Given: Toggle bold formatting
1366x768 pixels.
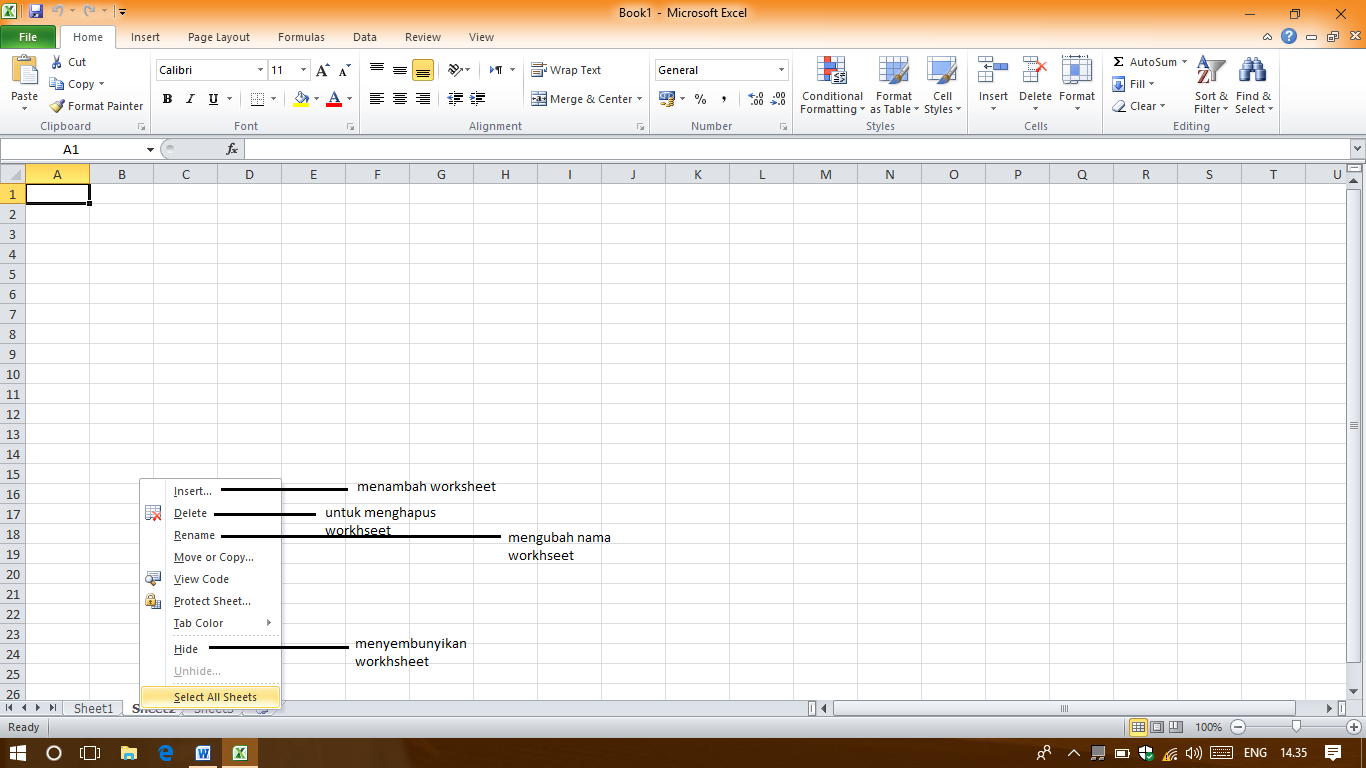Looking at the screenshot, I should coord(167,99).
